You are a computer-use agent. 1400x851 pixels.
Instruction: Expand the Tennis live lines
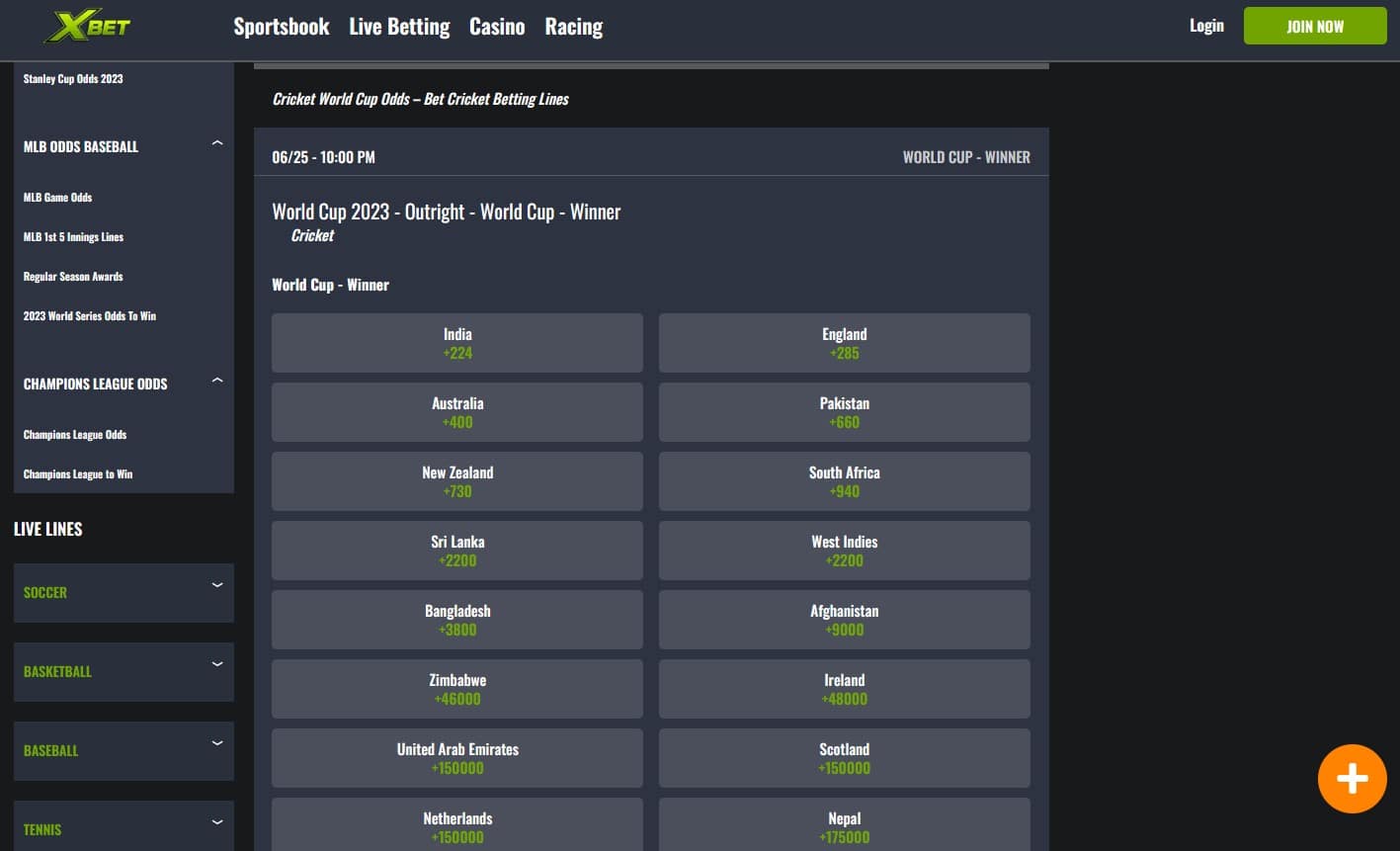[124, 826]
